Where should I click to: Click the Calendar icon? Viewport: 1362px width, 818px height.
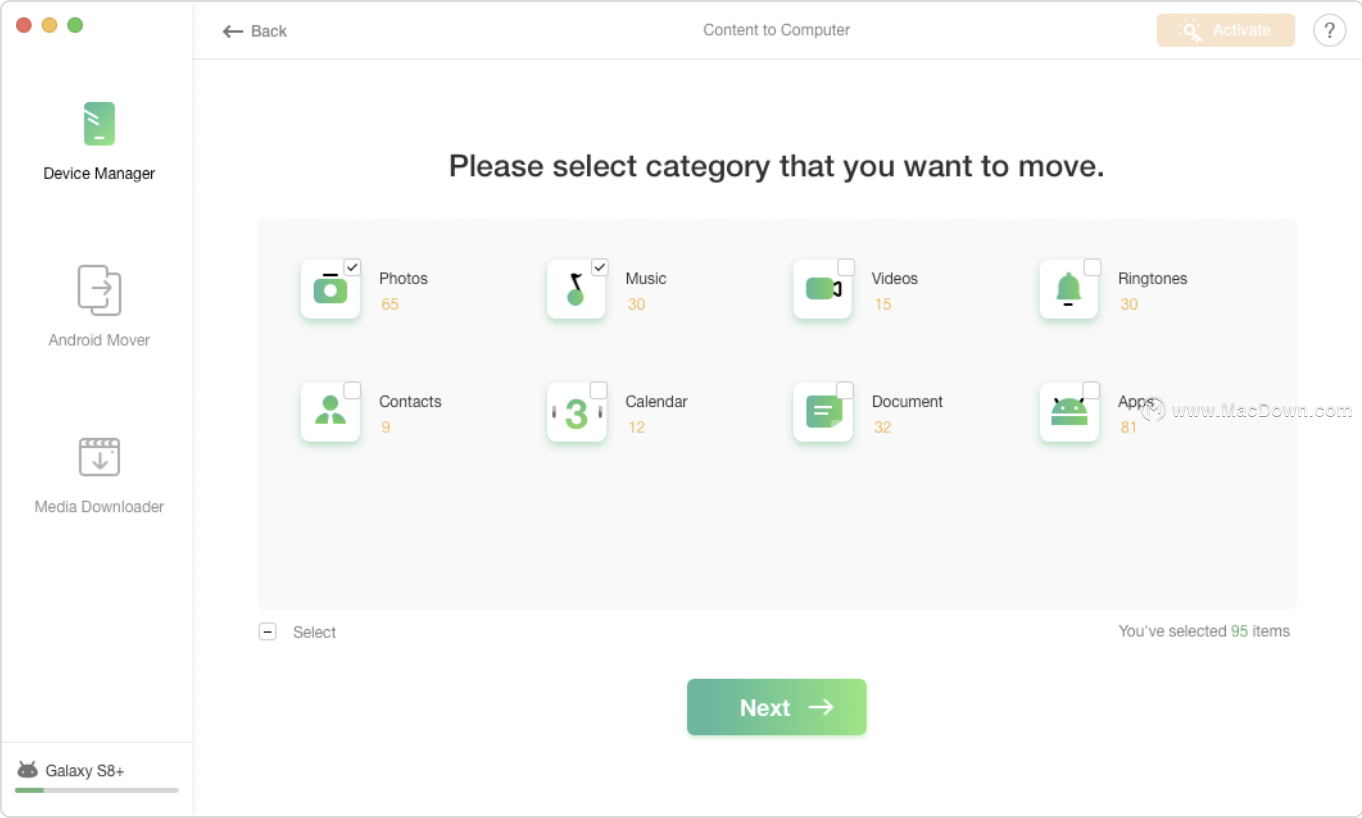click(x=576, y=412)
